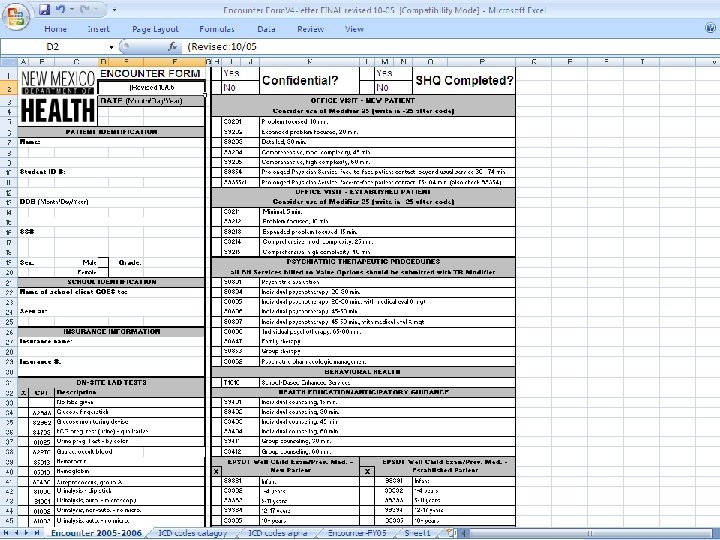Check the Confidential Yes box
Image resolution: width=720 pixels, height=540 pixels.
tap(216, 73)
